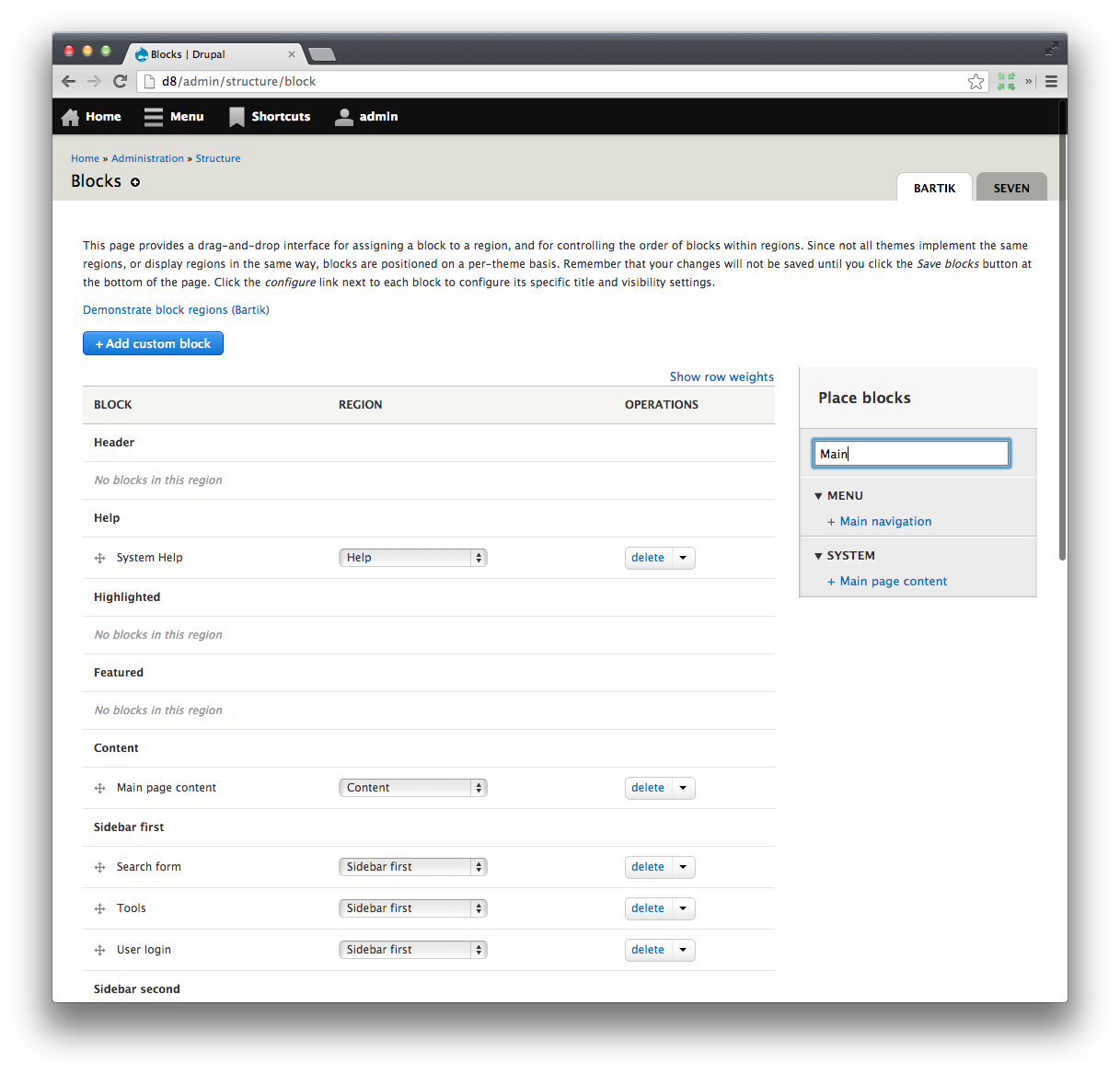The image size is (1120, 1075).
Task: Toggle fullscreen arrows icon in title bar
Action: click(1051, 48)
